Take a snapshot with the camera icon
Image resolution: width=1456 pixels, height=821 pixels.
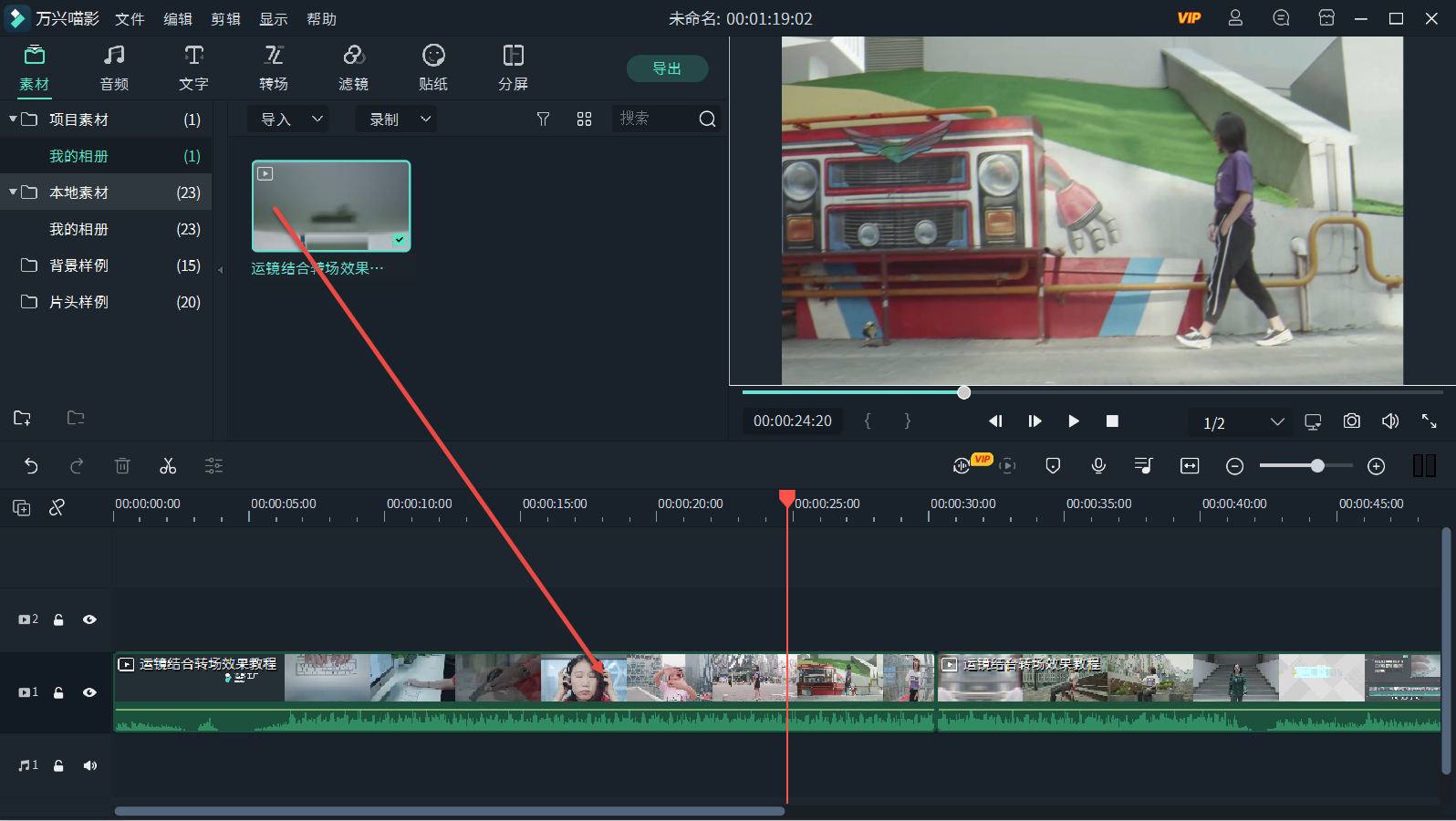click(x=1351, y=421)
